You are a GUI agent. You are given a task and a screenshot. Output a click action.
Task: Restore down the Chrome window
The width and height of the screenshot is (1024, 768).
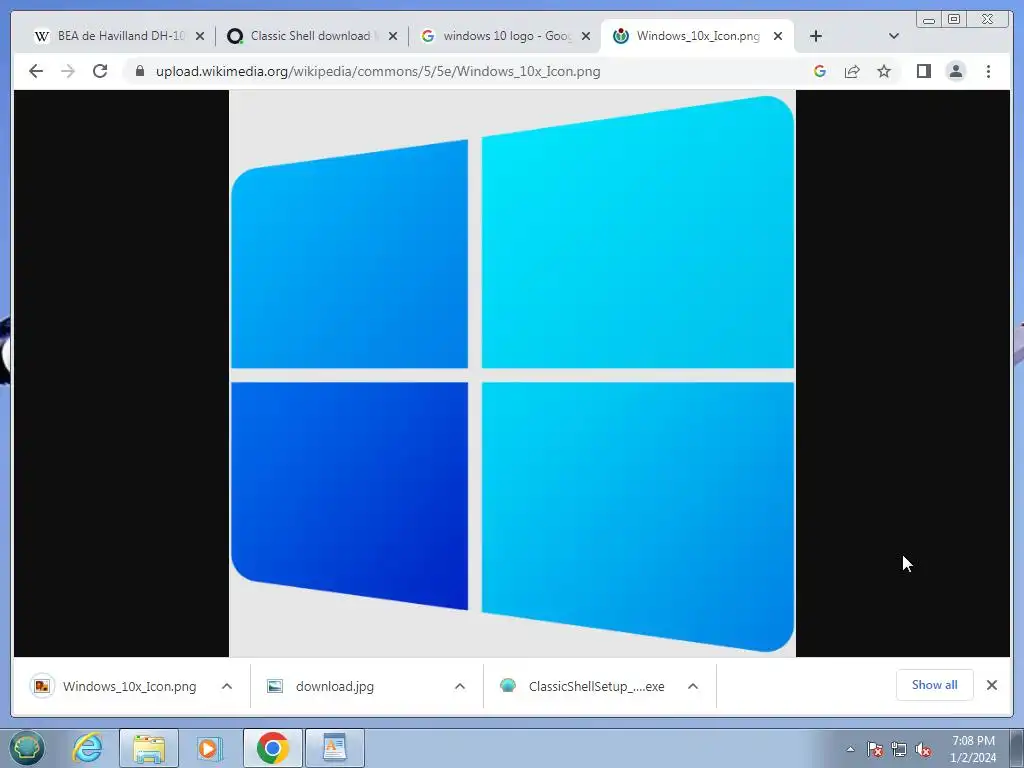(954, 19)
